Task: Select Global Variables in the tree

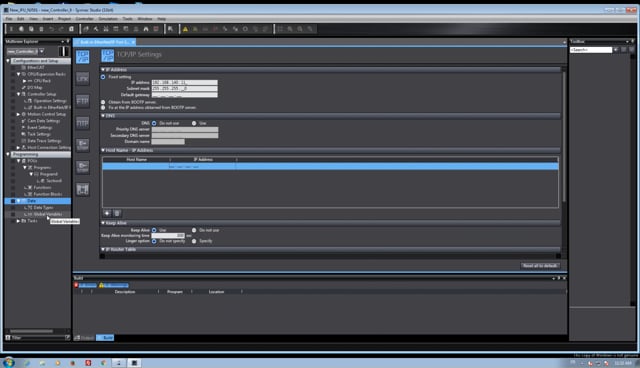Action: 48,214
